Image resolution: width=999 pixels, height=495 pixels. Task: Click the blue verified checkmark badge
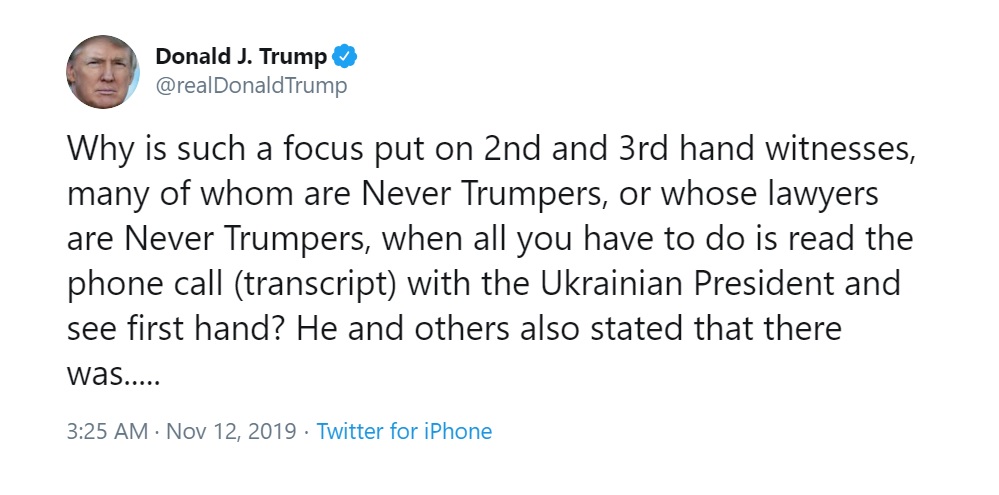[345, 57]
